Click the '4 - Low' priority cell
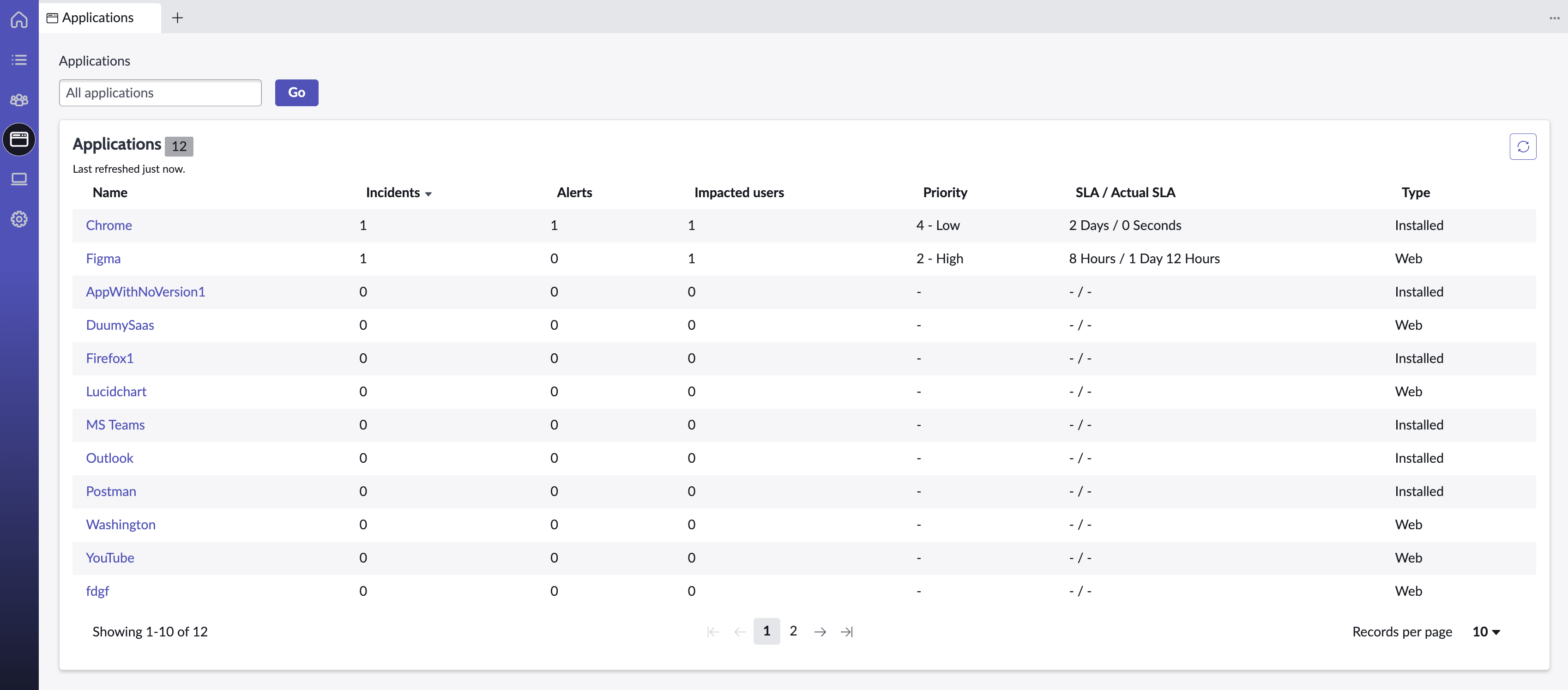The height and width of the screenshot is (690, 1568). (x=937, y=225)
